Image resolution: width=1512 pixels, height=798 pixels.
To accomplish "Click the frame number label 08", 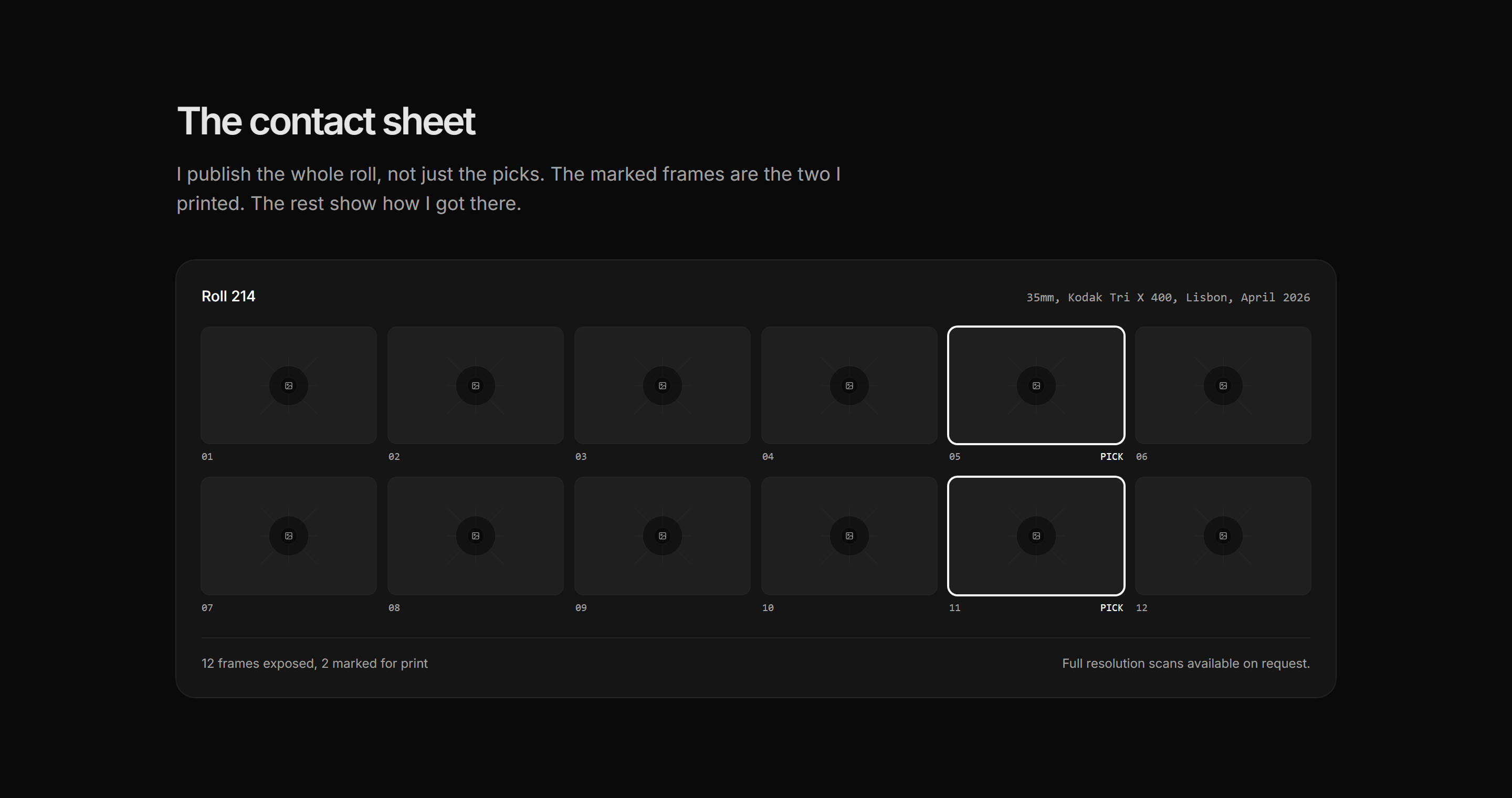I will pos(394,608).
